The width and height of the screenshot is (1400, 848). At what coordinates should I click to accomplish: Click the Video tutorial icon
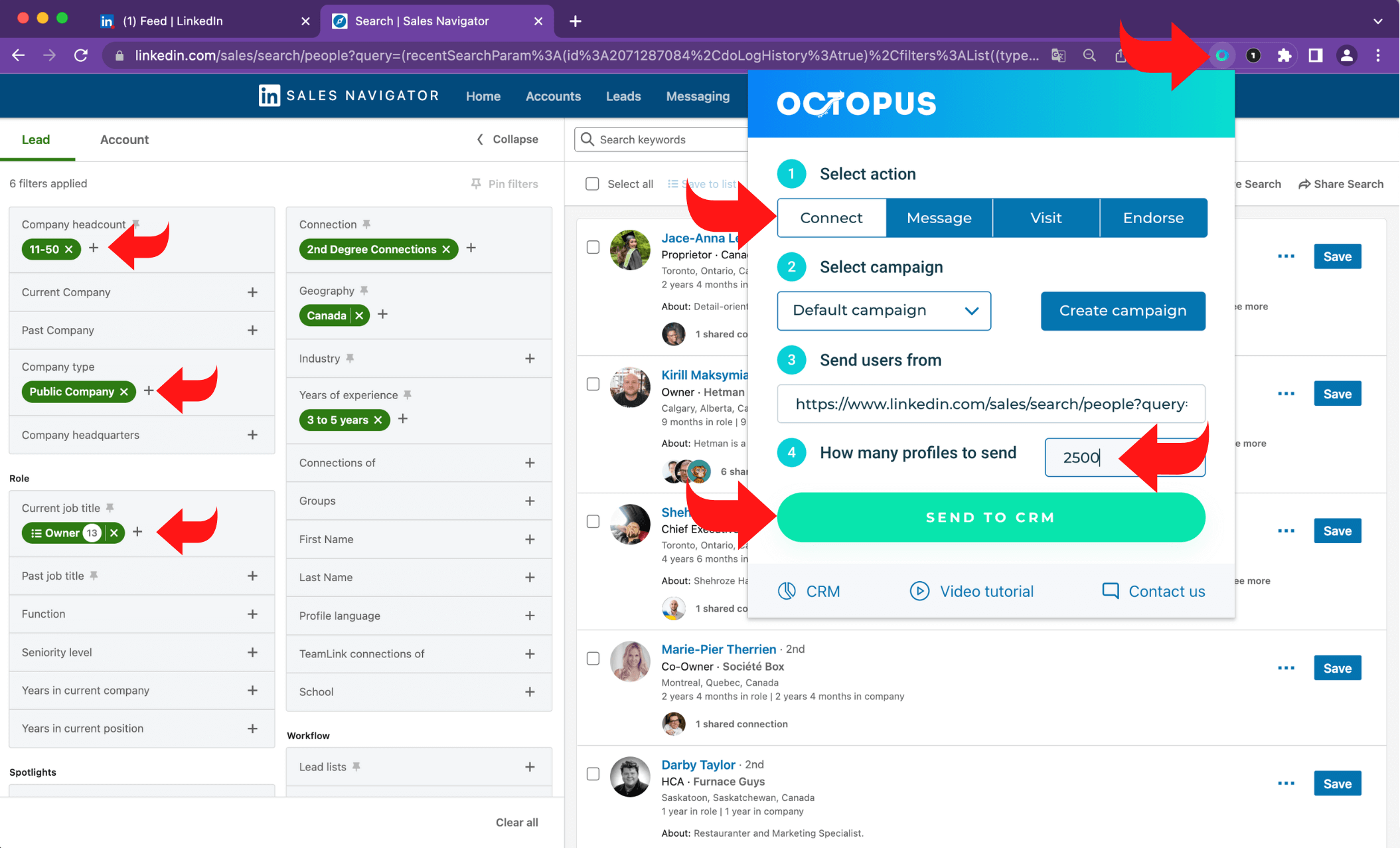tap(917, 590)
